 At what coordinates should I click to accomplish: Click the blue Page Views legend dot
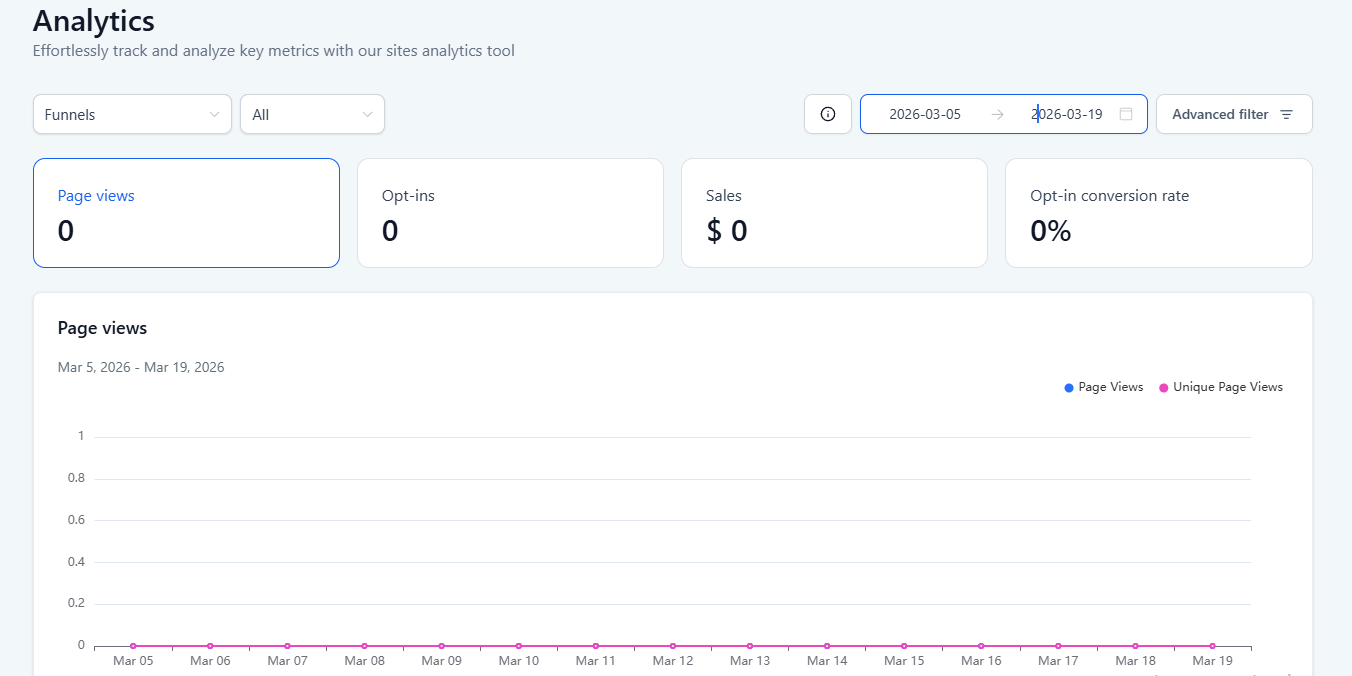1069,388
